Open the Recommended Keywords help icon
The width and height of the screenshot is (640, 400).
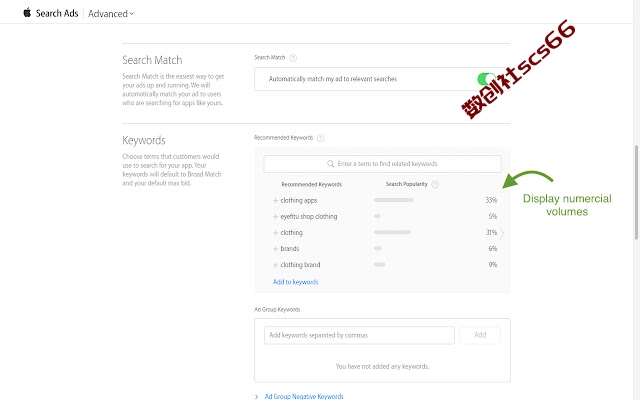[320, 138]
